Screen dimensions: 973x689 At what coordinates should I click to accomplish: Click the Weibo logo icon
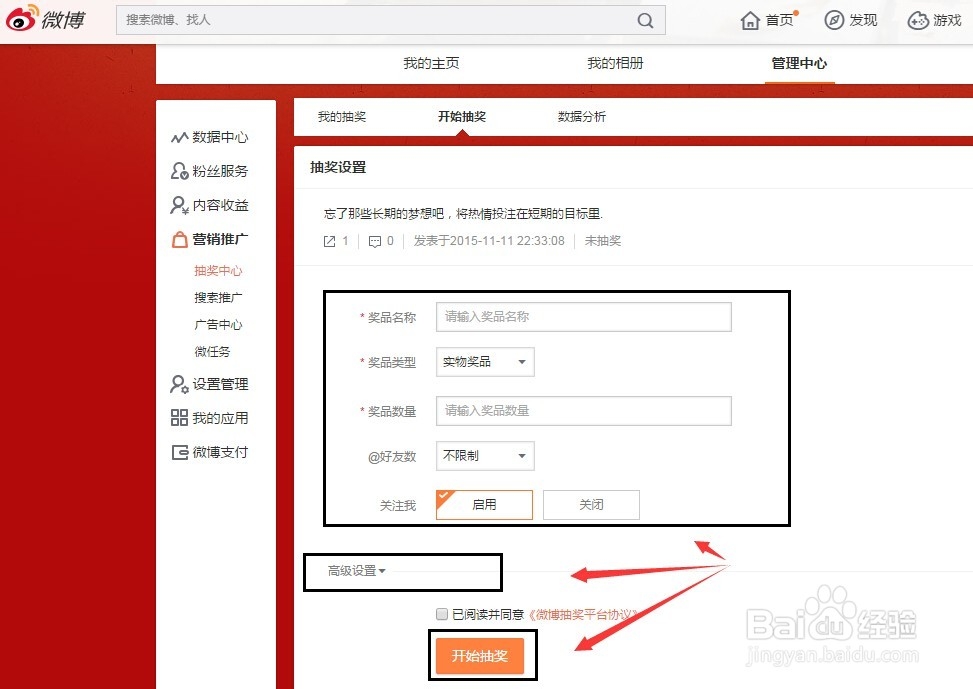21,18
